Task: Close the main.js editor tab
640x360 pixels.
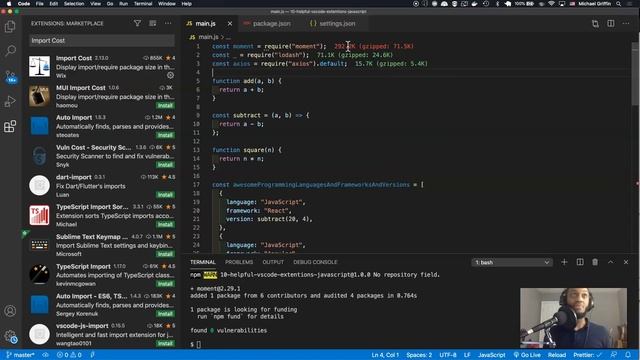Action: [230, 24]
